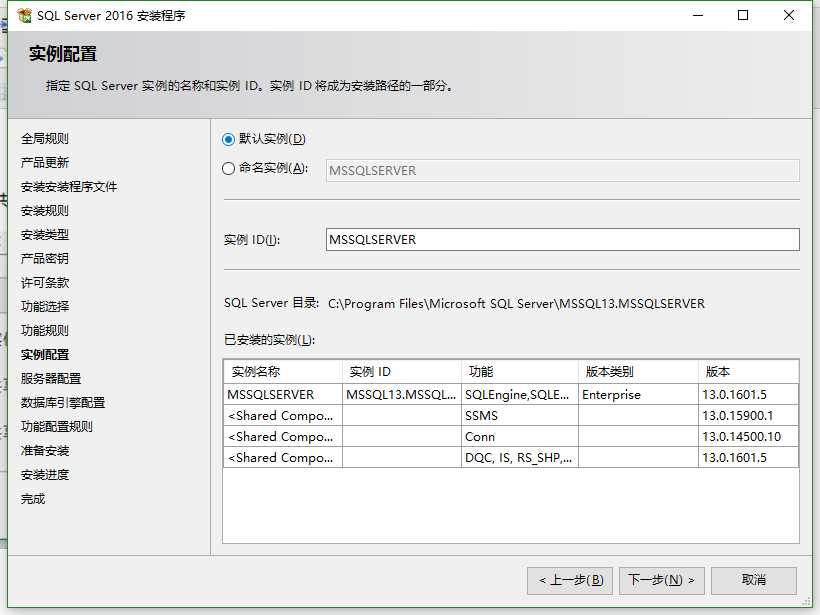
Task: Open 功能选择 step in sidebar
Action: 45,306
